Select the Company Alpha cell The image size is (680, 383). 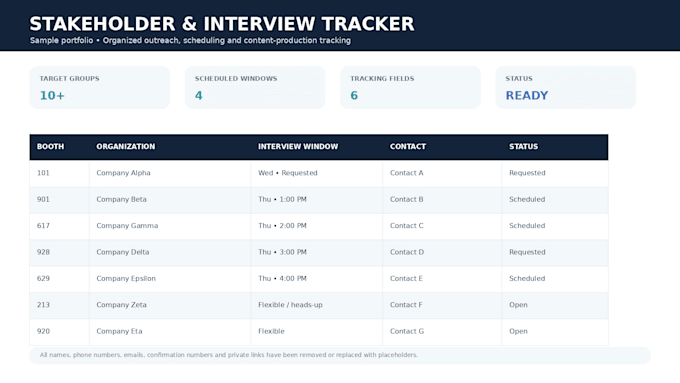pos(170,173)
